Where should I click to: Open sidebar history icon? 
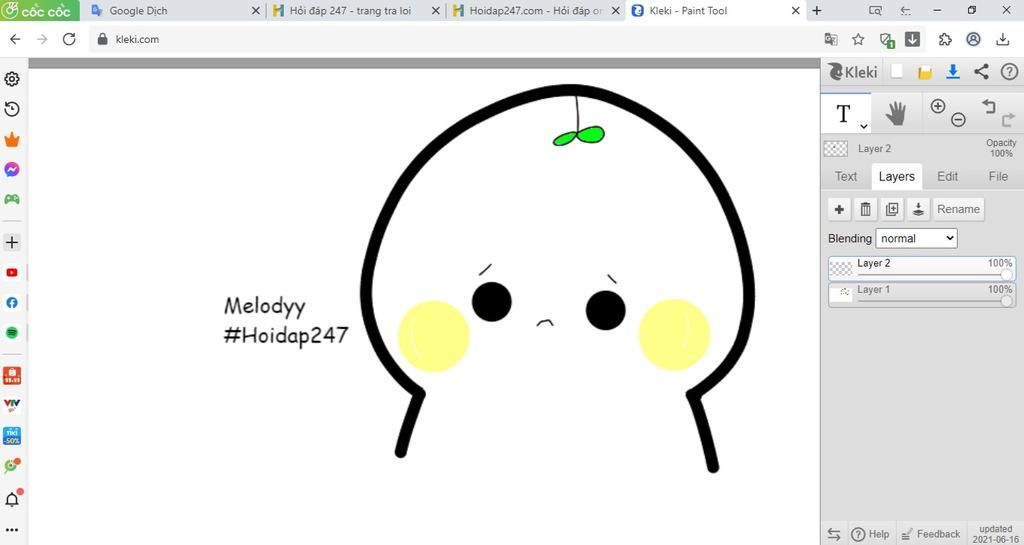[x=12, y=109]
